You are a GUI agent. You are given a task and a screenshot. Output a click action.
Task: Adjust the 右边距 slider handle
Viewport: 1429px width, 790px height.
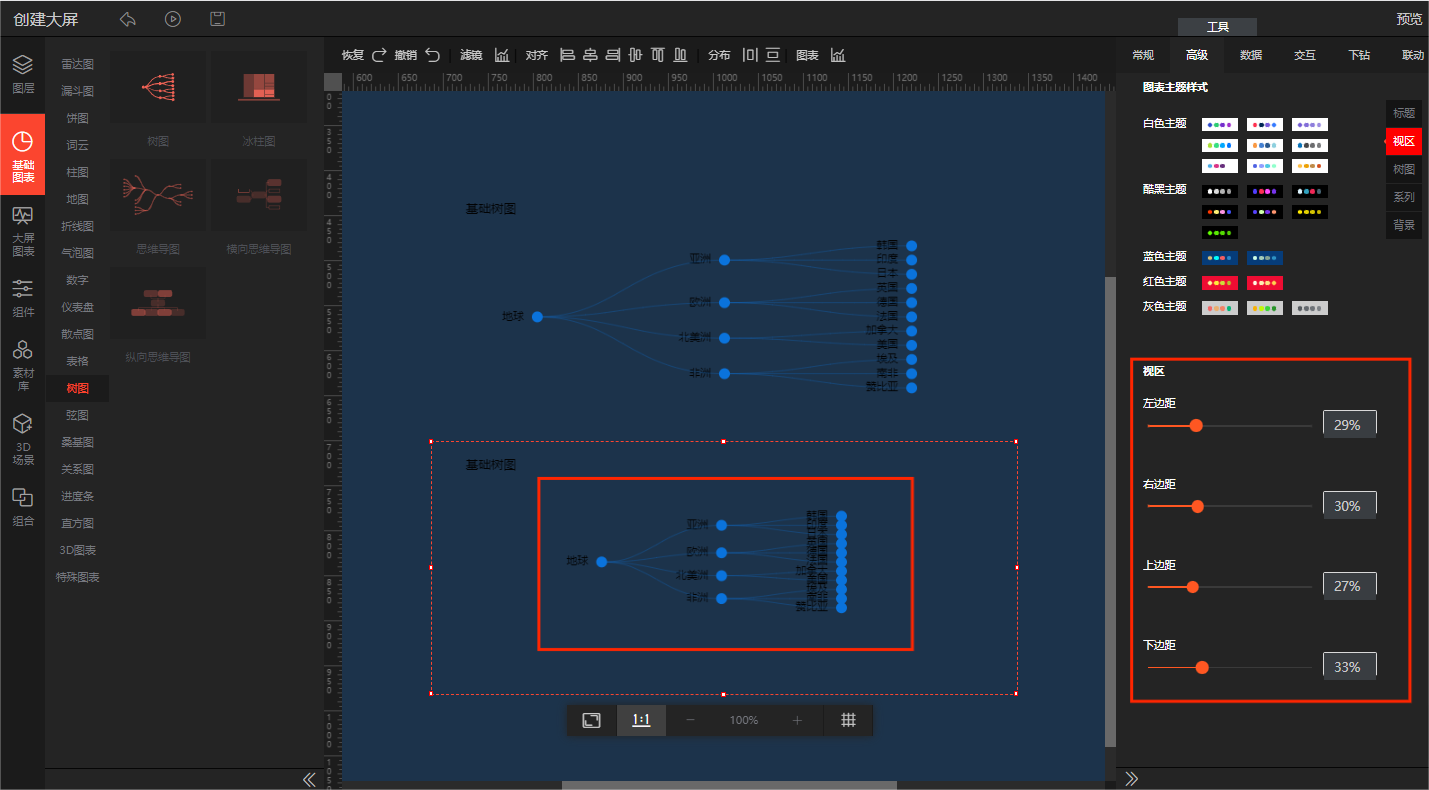coord(1198,506)
